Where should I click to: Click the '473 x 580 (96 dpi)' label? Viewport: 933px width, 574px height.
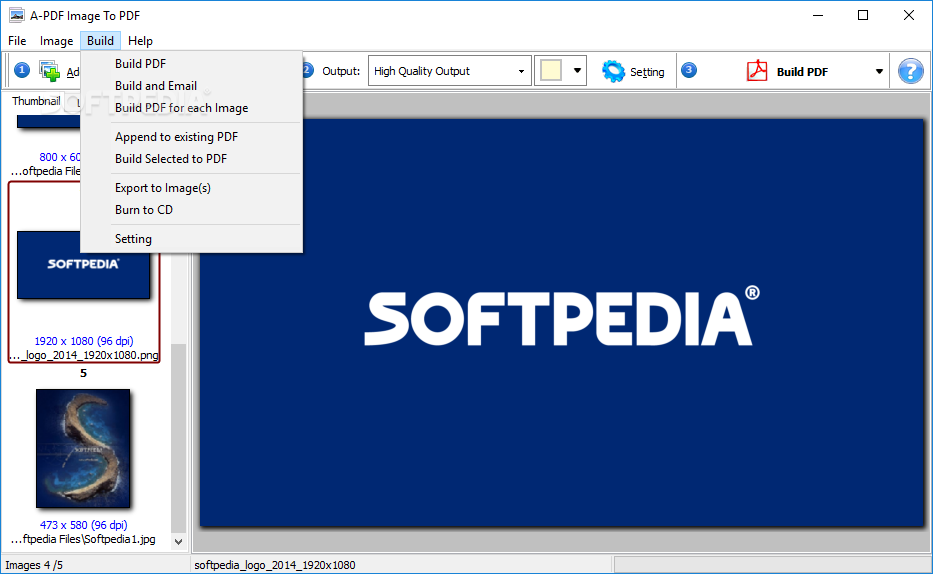click(83, 525)
